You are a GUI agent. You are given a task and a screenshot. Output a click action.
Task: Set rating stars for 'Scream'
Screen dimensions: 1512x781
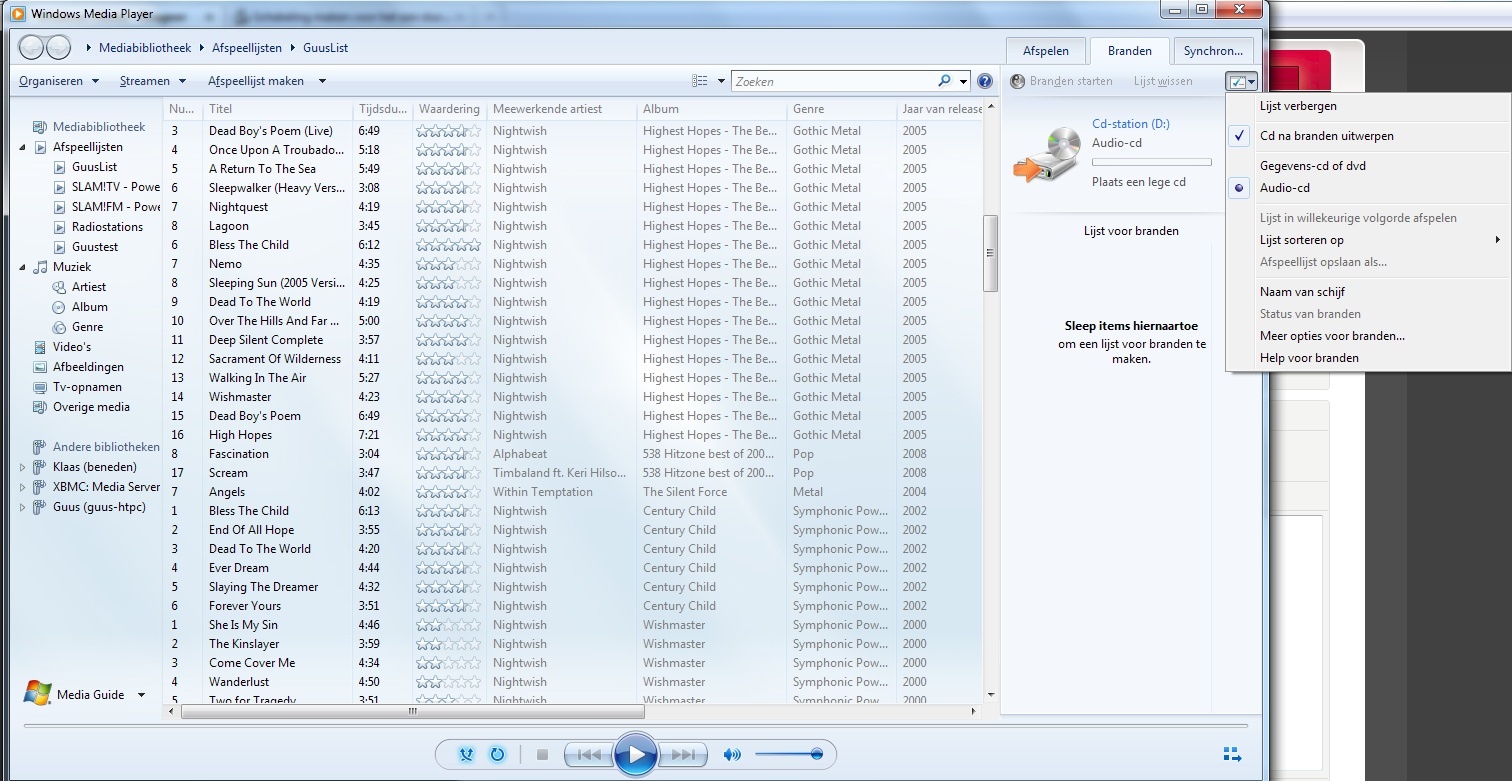pos(449,473)
